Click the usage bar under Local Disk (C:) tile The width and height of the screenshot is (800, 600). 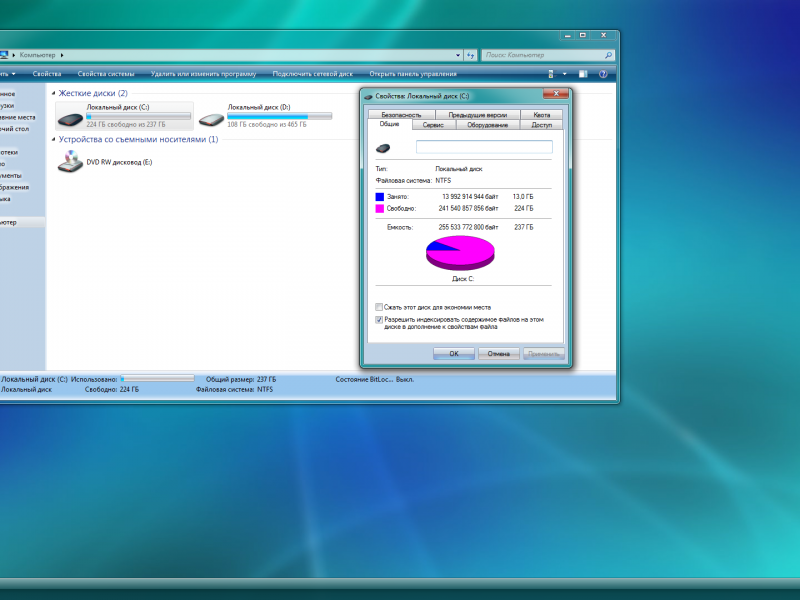[x=138, y=116]
